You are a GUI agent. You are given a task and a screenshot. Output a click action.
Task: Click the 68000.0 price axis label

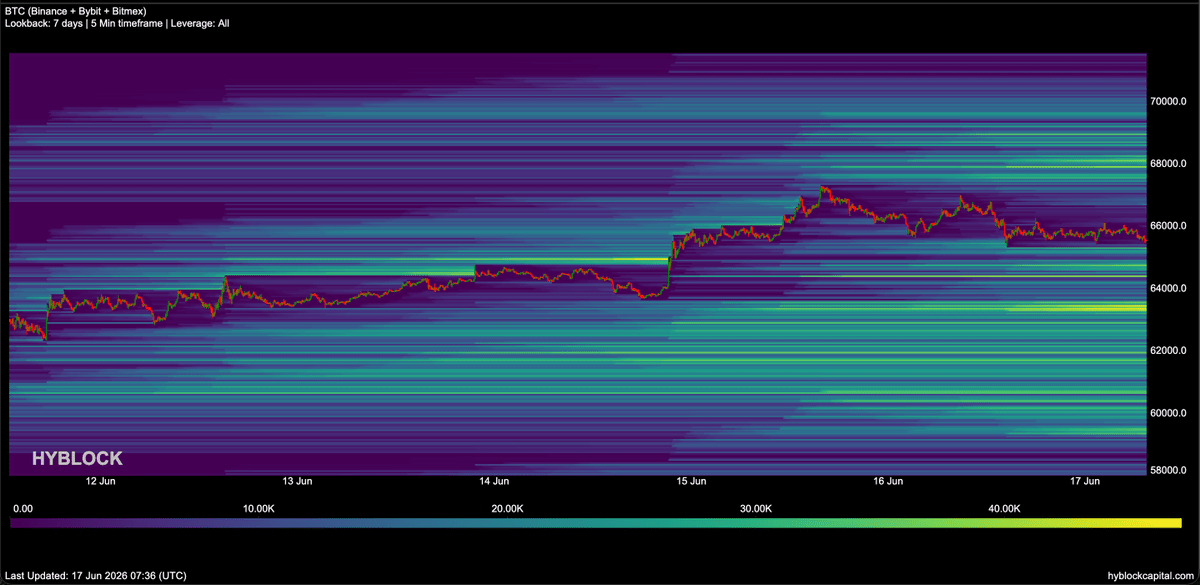coord(1168,163)
